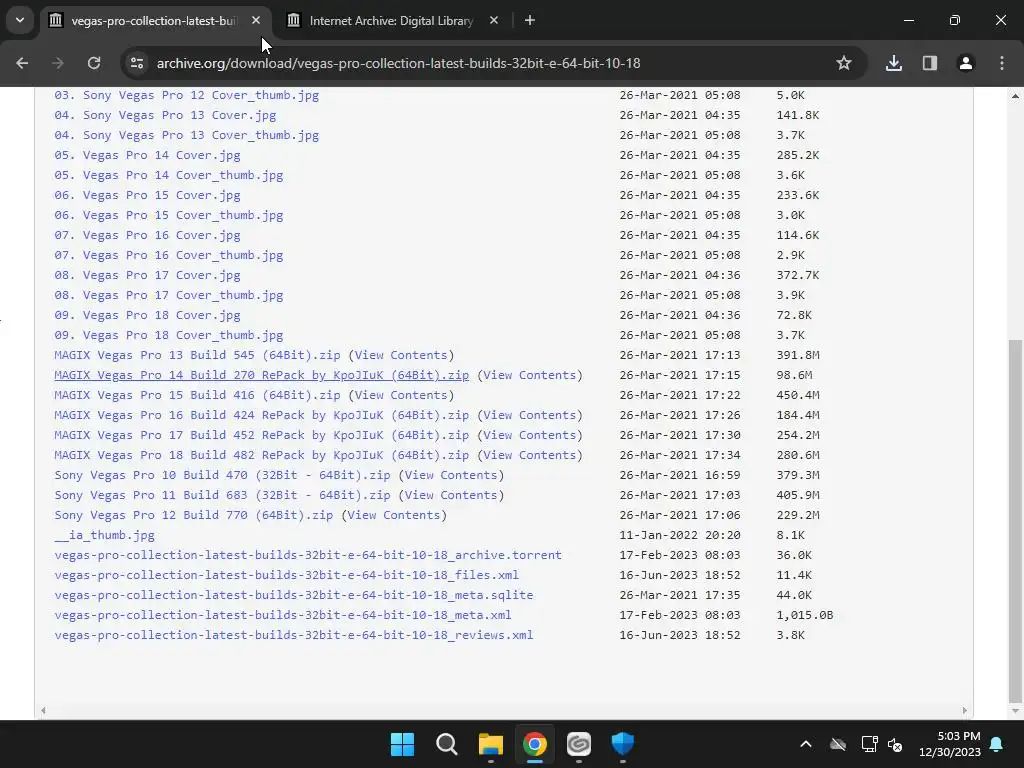1024x768 pixels.
Task: Open Windows Security shield in taskbar
Action: coord(622,744)
